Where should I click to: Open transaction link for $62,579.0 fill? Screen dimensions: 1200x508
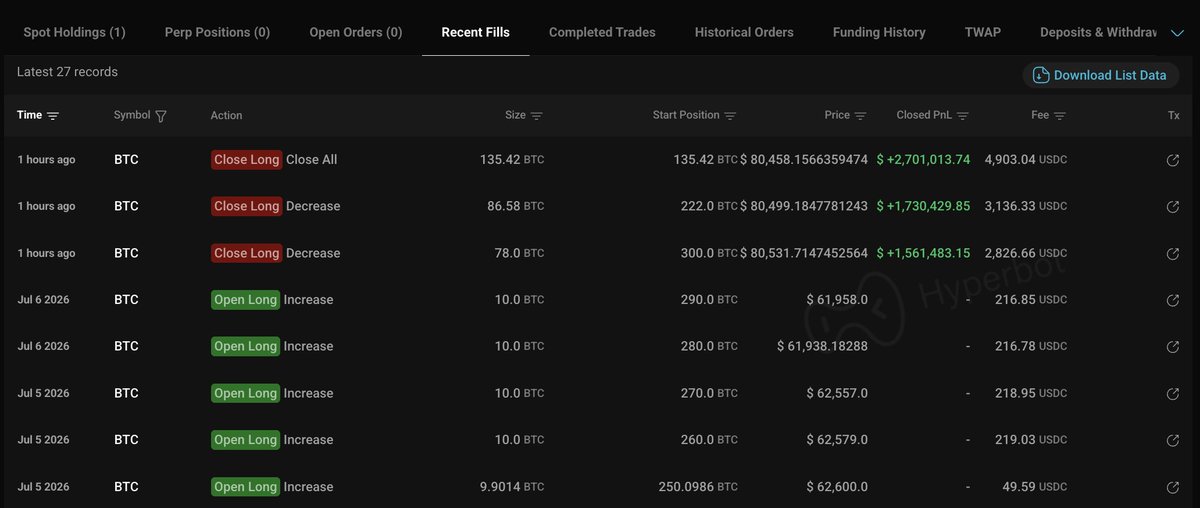(1173, 440)
